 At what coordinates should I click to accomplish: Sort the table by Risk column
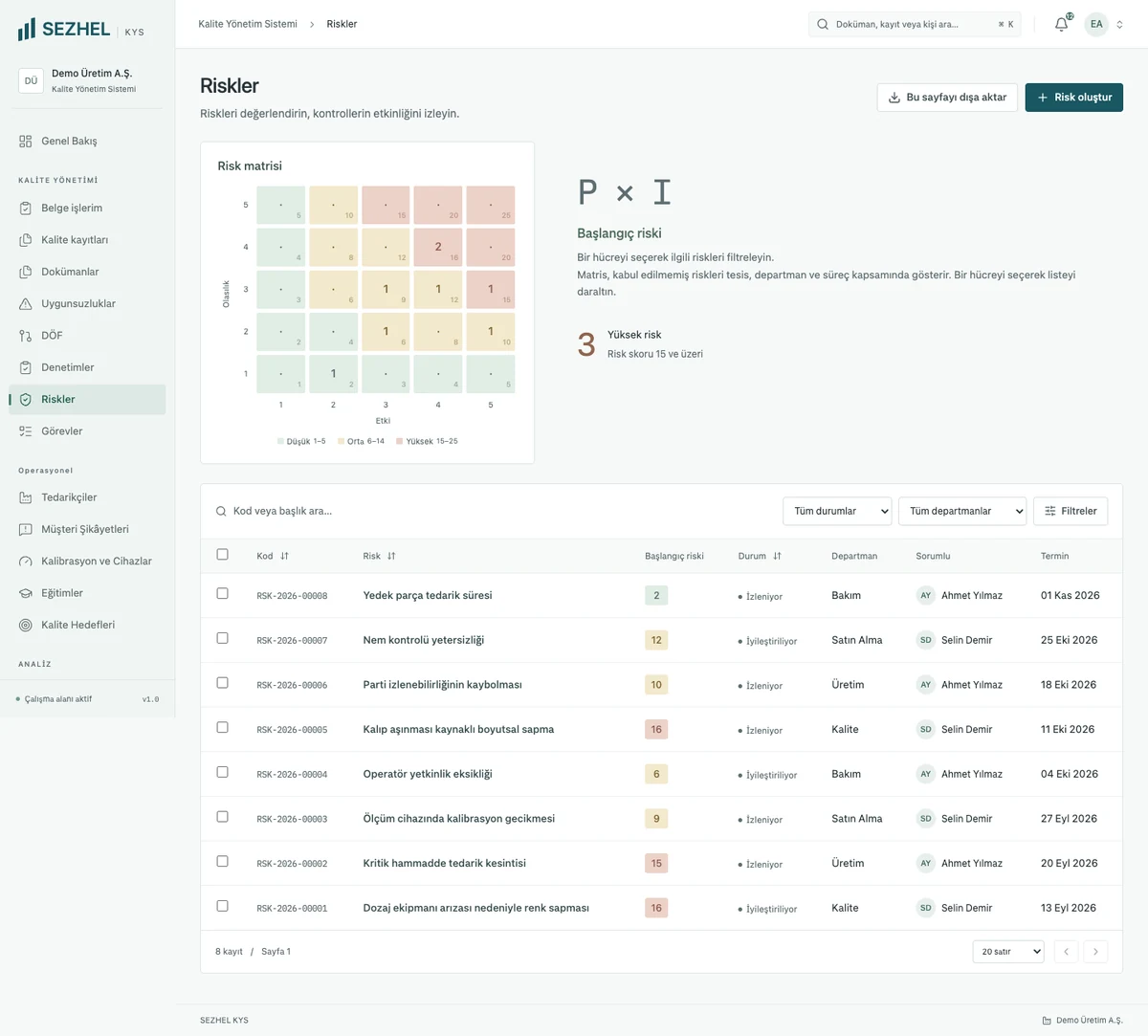[x=379, y=556]
